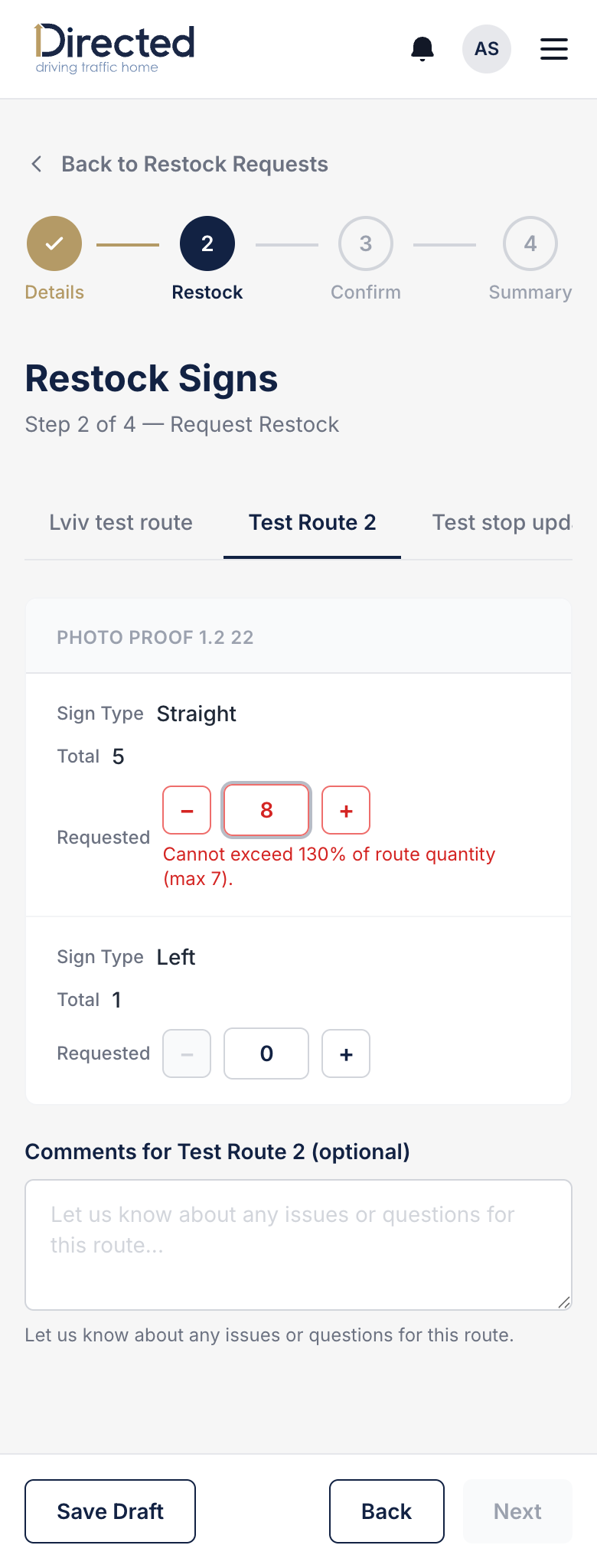Image resolution: width=597 pixels, height=1568 pixels.
Task: Click the Back button
Action: (387, 1511)
